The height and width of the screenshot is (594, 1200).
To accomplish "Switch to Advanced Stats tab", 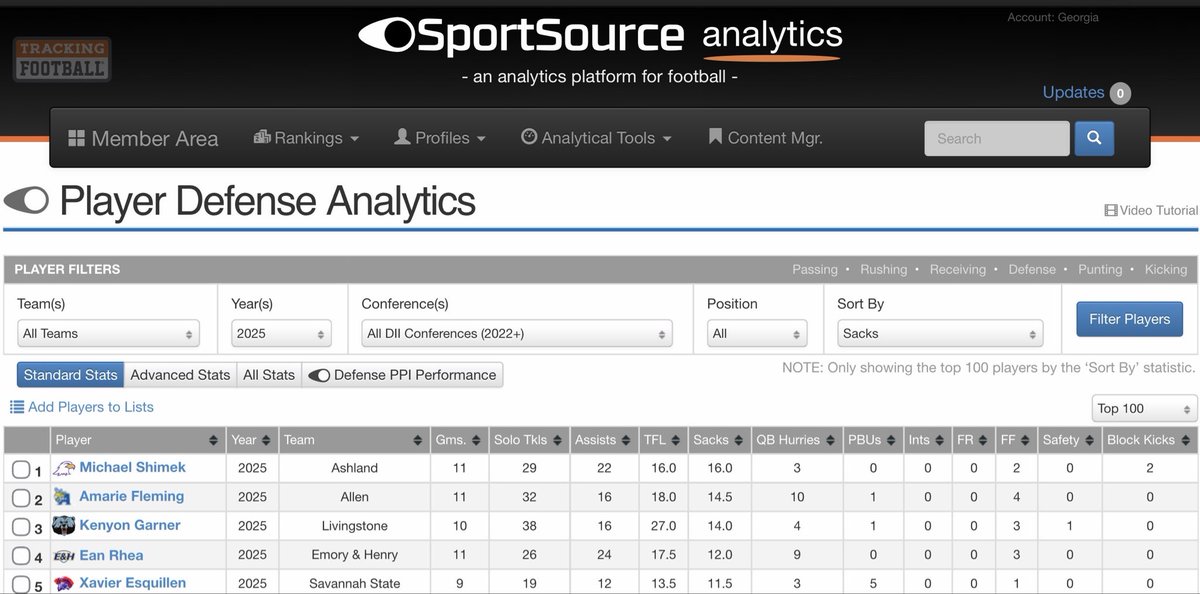I will point(180,375).
